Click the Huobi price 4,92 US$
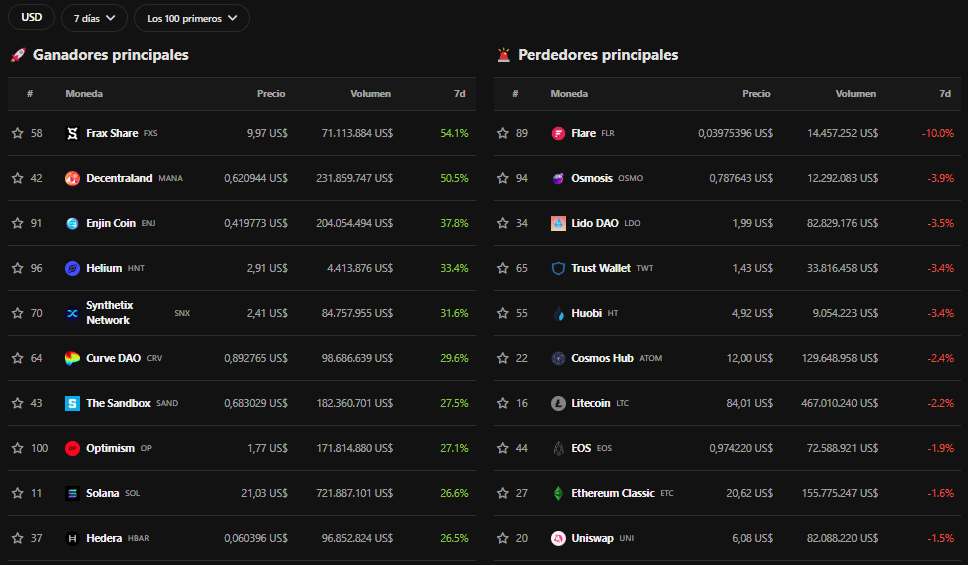 pos(753,313)
